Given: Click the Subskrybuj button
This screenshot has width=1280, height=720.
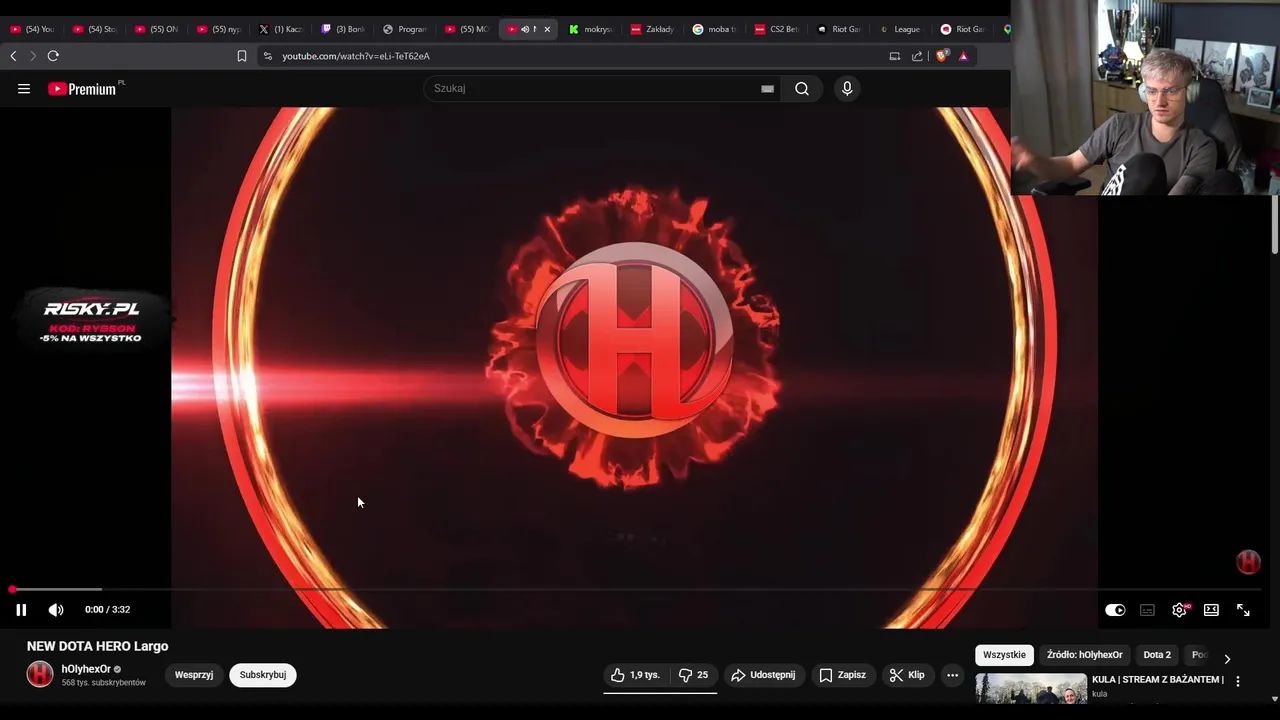Looking at the screenshot, I should [x=263, y=675].
